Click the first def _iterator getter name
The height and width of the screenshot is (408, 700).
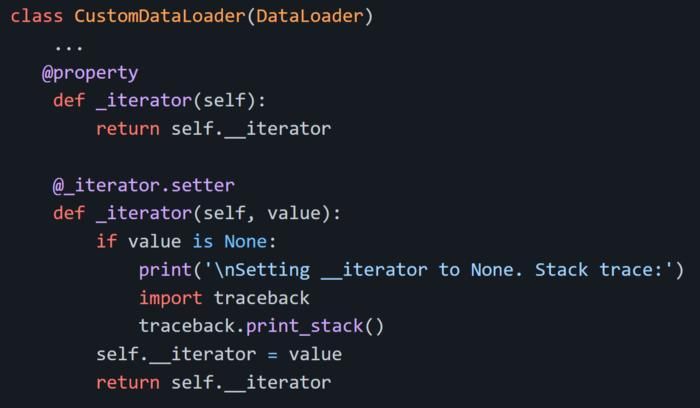(x=144, y=101)
